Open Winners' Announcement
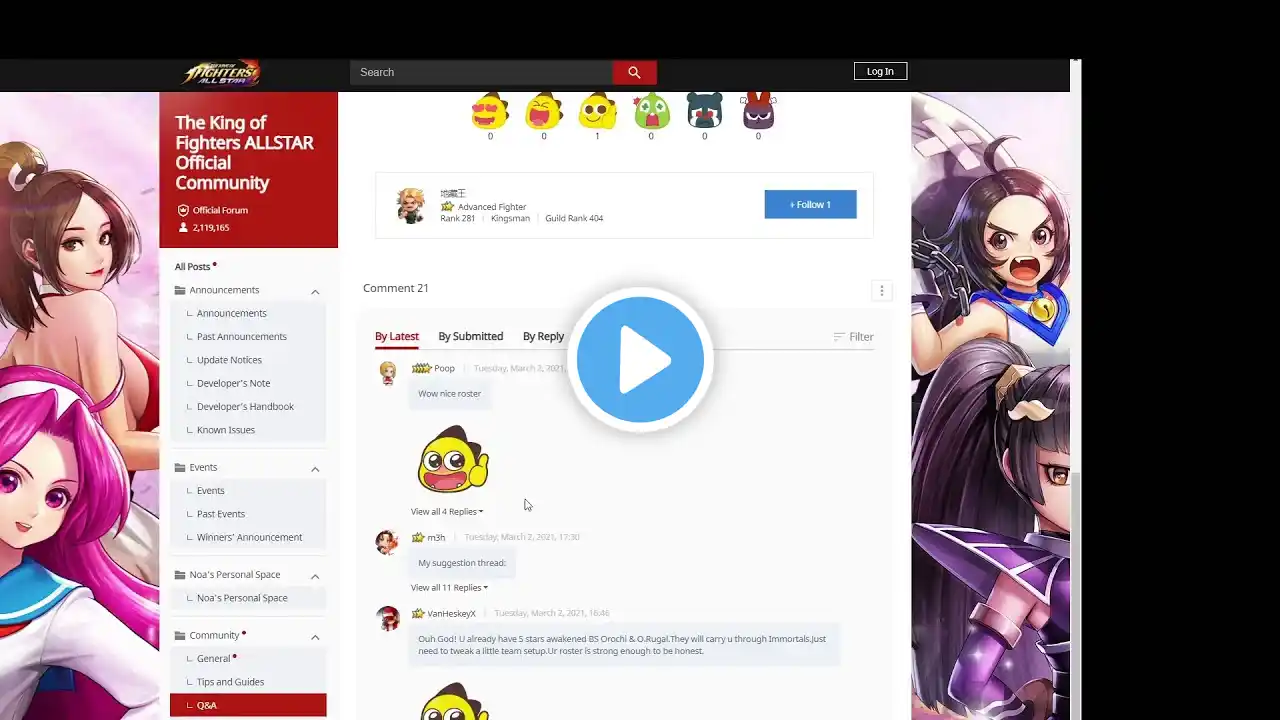 (249, 537)
